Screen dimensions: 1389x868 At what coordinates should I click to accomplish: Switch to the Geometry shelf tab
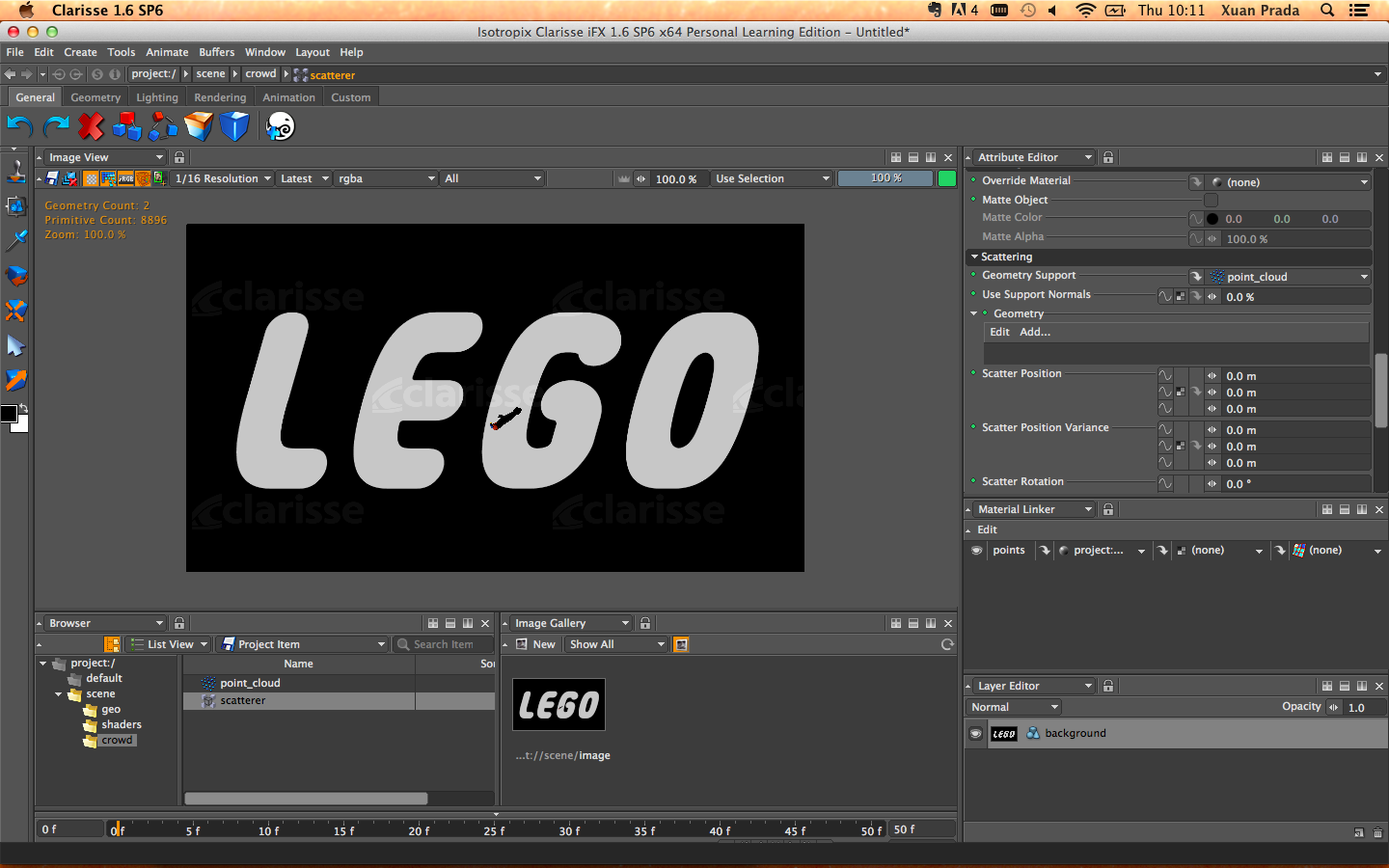tap(95, 97)
